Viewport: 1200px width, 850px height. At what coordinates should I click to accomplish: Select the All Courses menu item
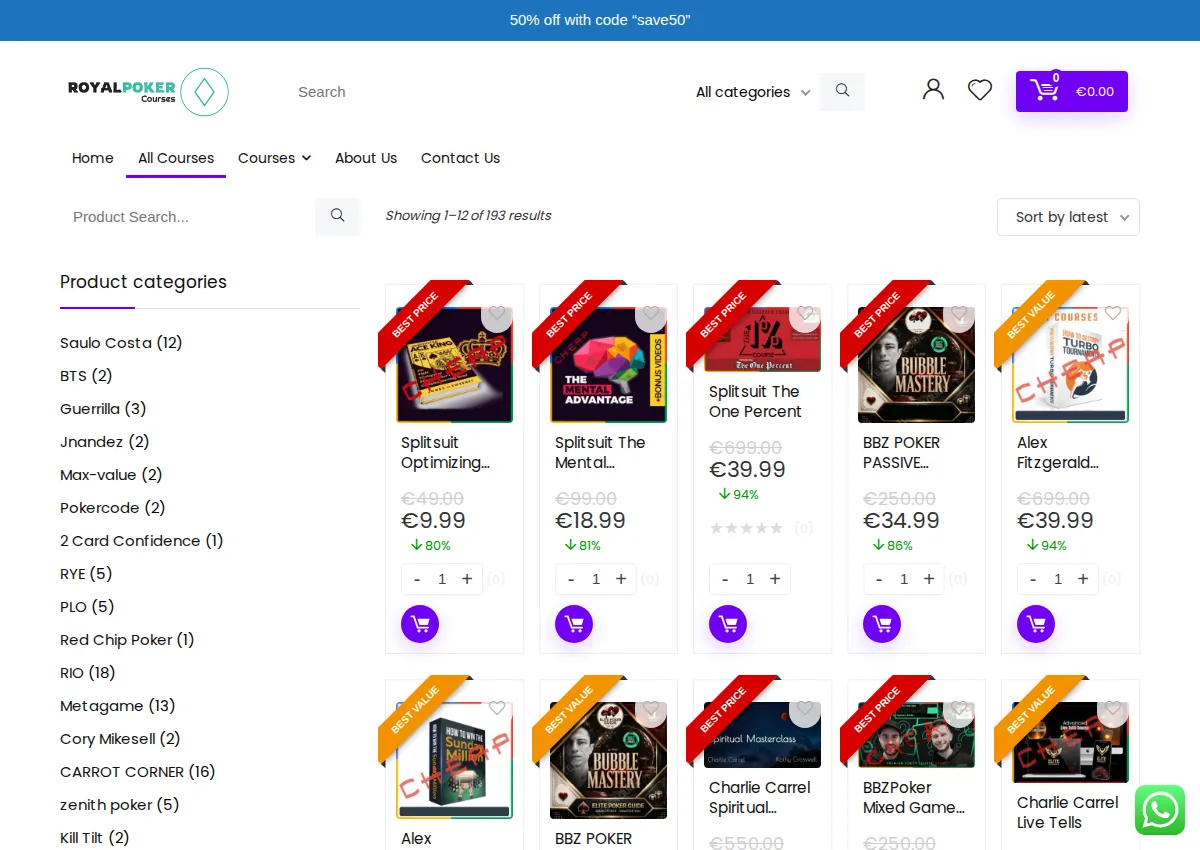[x=176, y=158]
